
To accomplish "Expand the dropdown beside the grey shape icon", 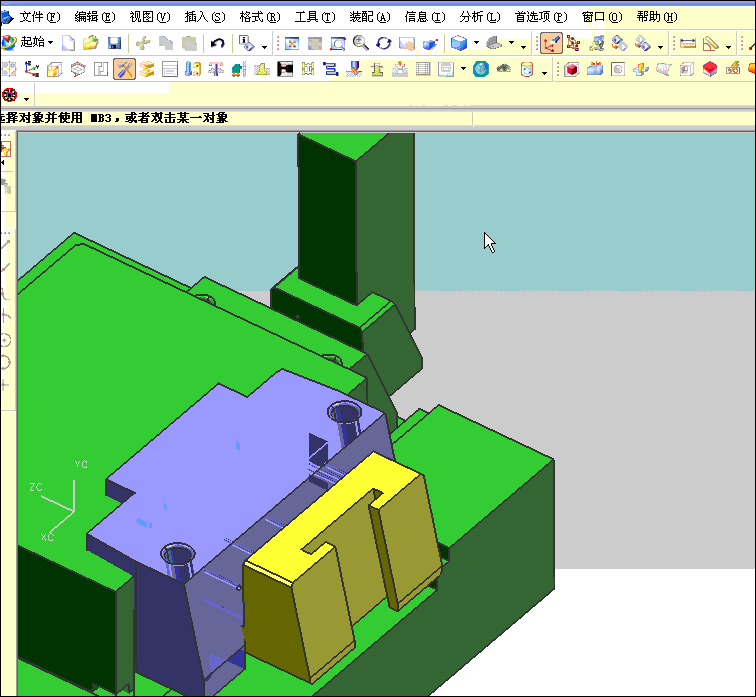I will coord(511,43).
